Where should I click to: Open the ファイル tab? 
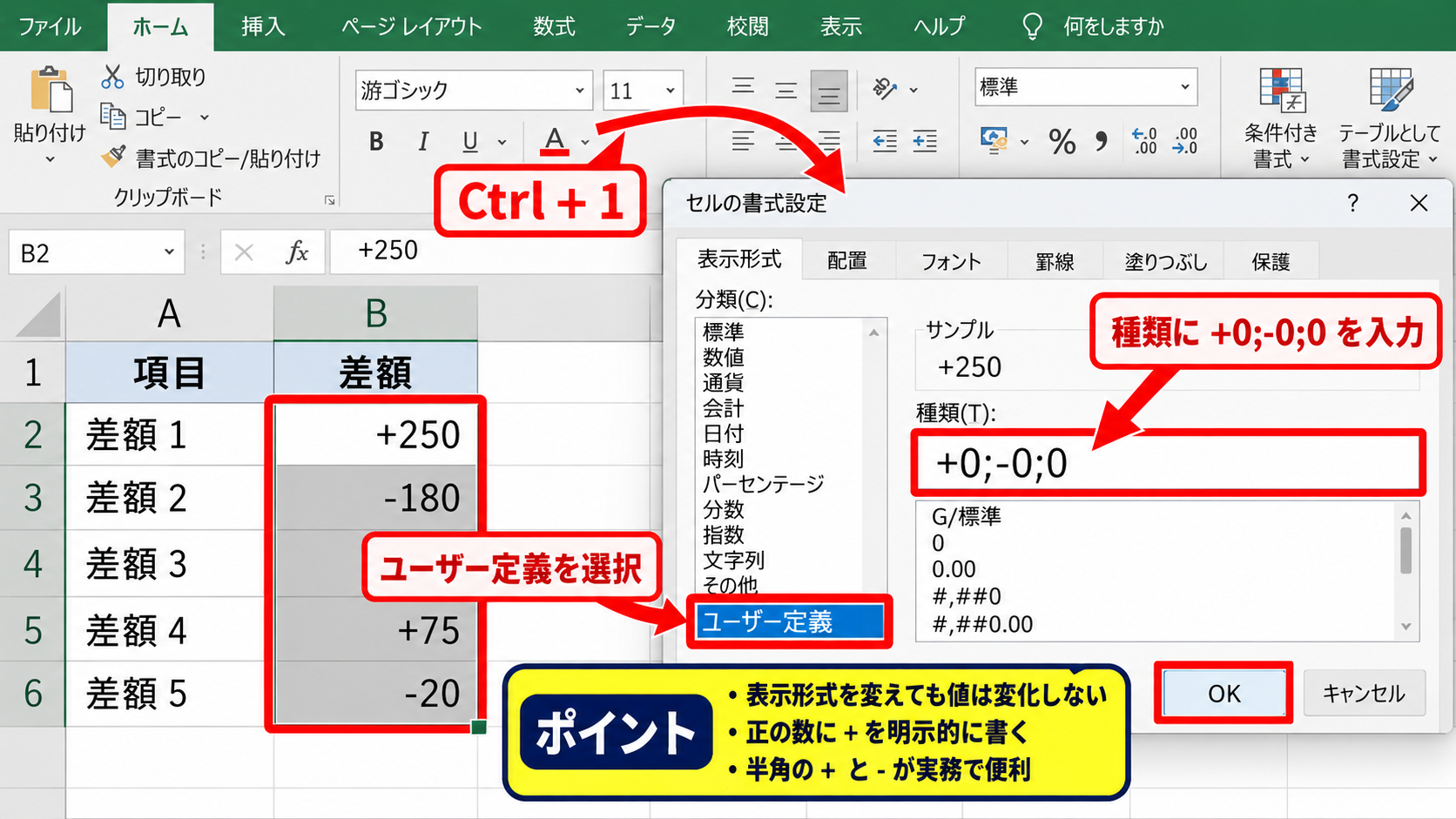coord(50,27)
